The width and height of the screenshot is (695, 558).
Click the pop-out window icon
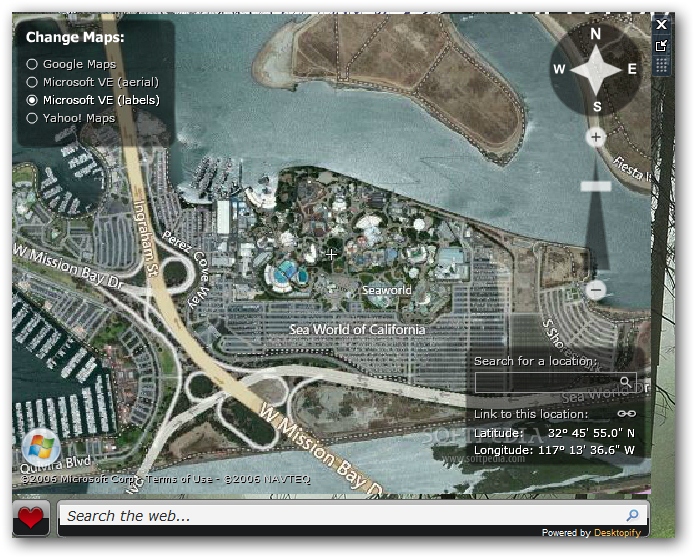coord(661,45)
